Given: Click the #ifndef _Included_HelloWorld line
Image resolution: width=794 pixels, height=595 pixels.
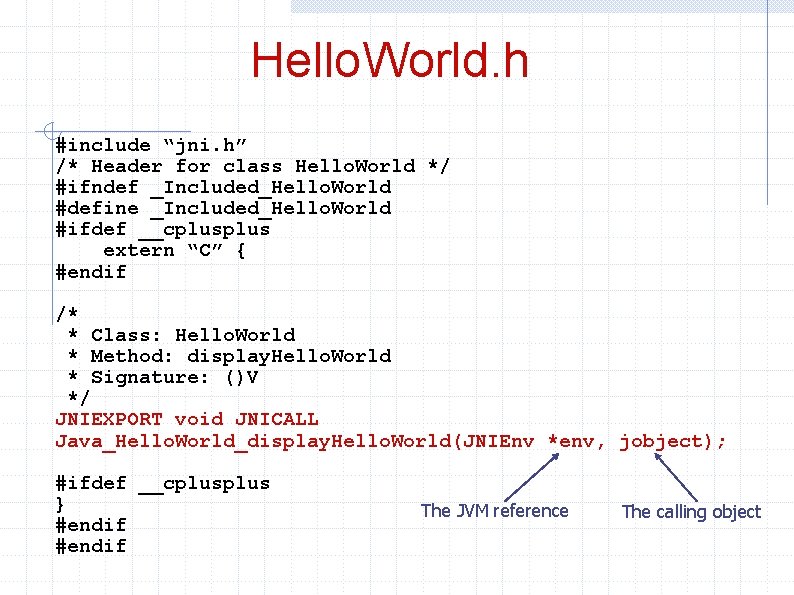Looking at the screenshot, I should pyautogui.click(x=223, y=187).
